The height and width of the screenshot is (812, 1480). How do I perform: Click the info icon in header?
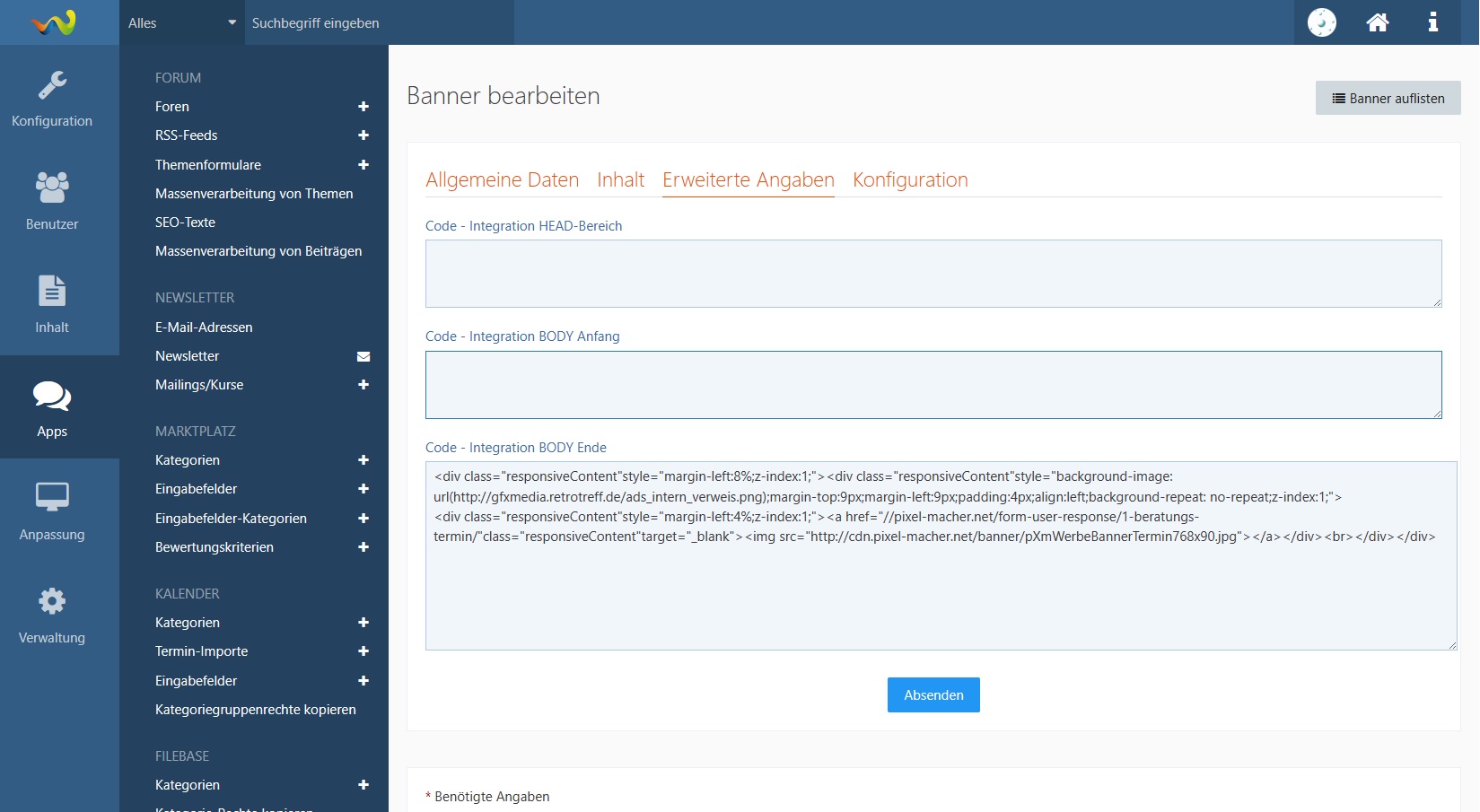click(1433, 22)
